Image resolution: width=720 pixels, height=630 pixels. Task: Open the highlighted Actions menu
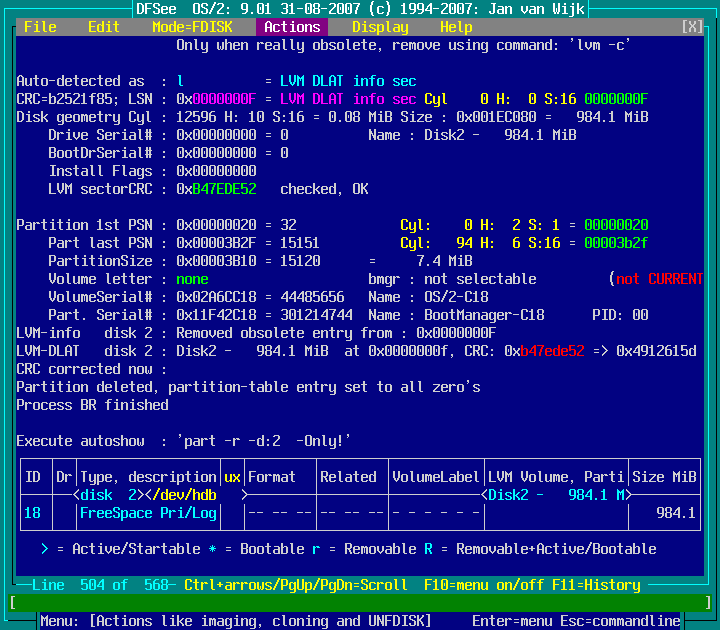292,27
